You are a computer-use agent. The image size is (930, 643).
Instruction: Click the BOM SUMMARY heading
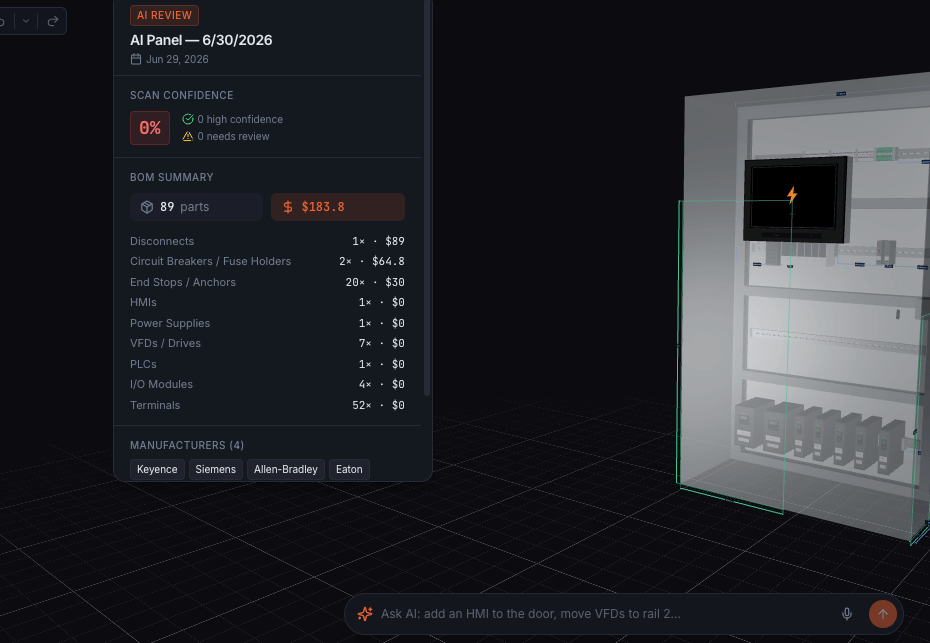[x=172, y=177]
